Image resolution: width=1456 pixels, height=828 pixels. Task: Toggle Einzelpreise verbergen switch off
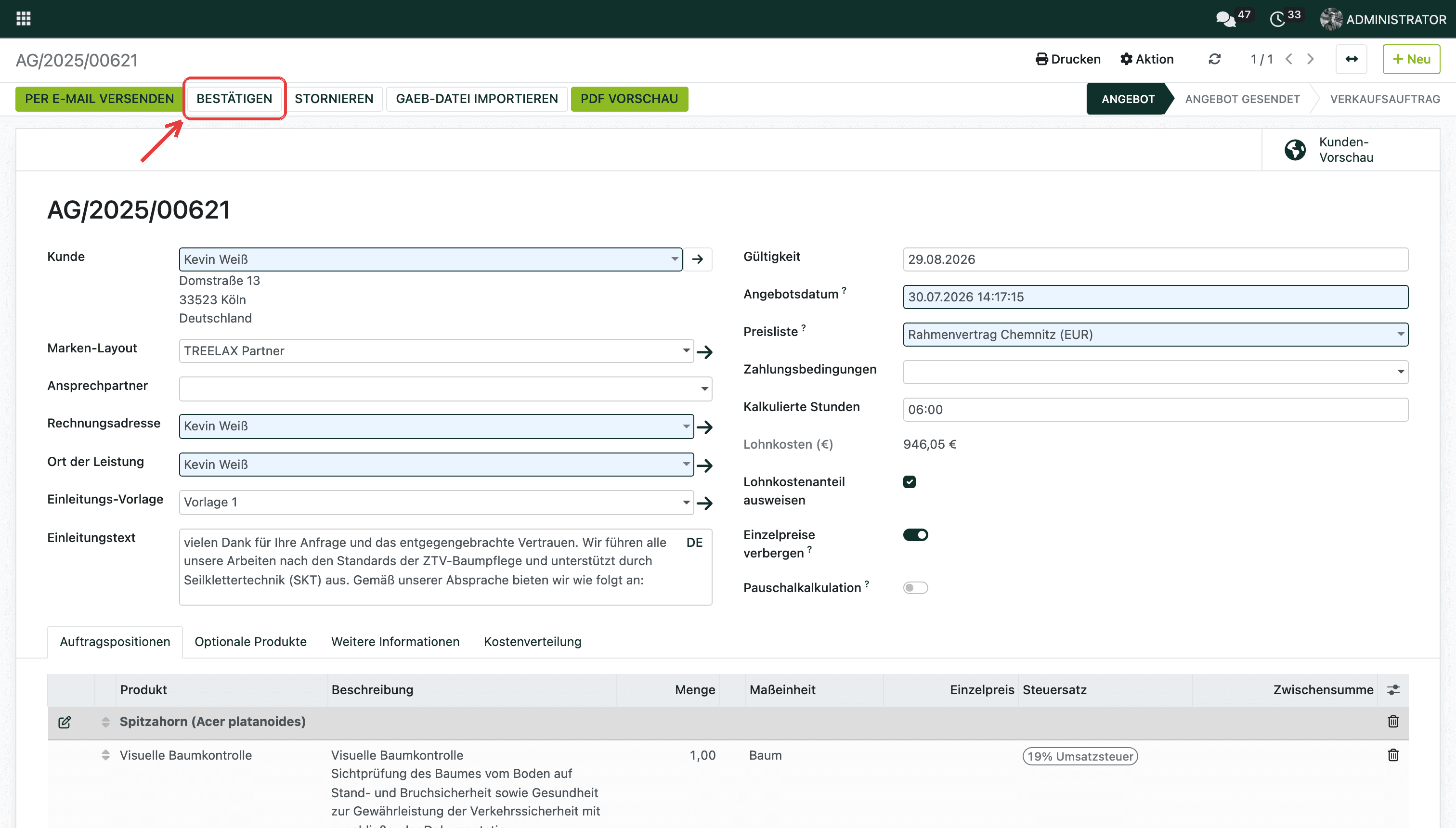coord(915,534)
